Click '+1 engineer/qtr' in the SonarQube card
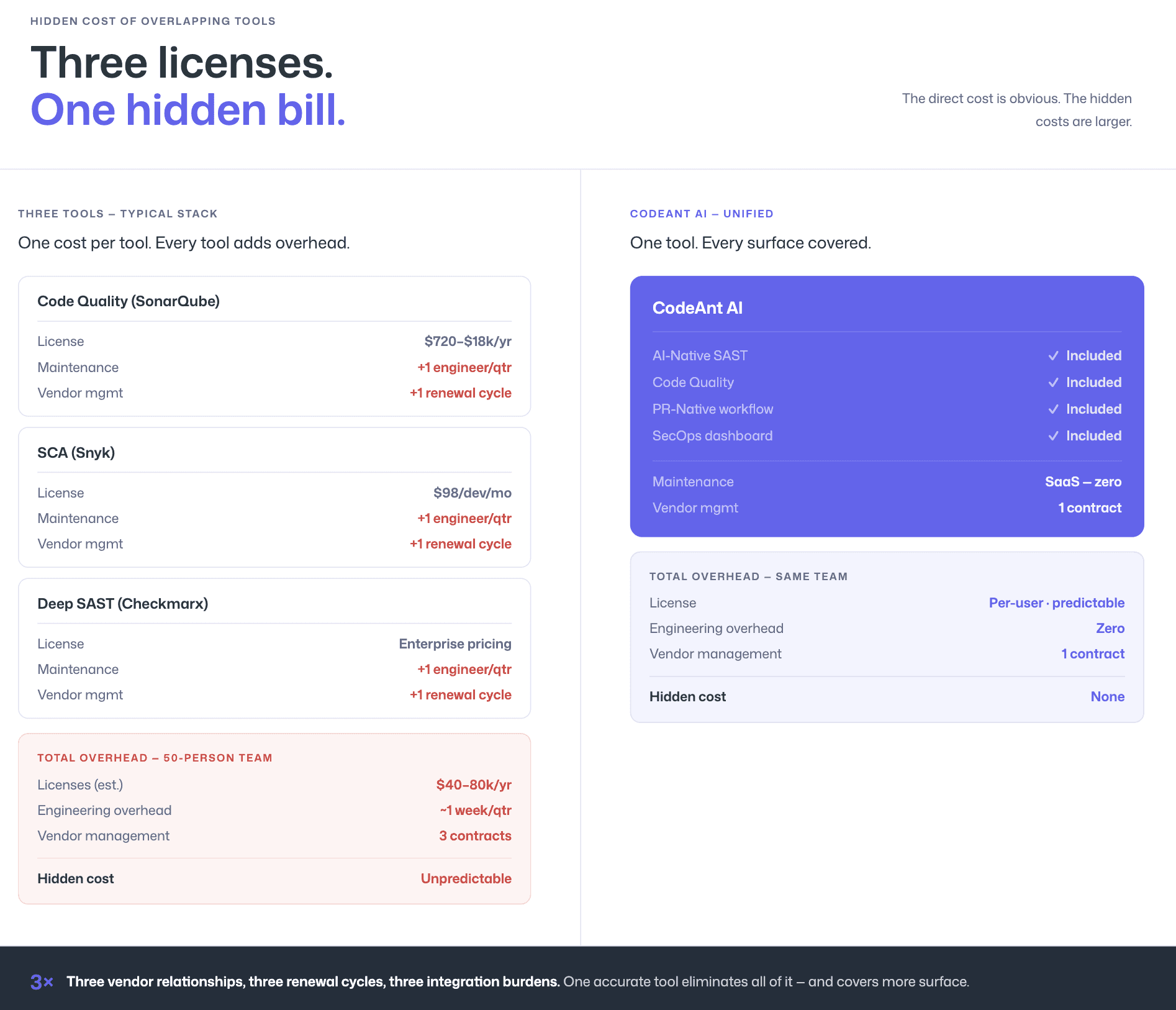This screenshot has height=1010, width=1176. click(464, 368)
